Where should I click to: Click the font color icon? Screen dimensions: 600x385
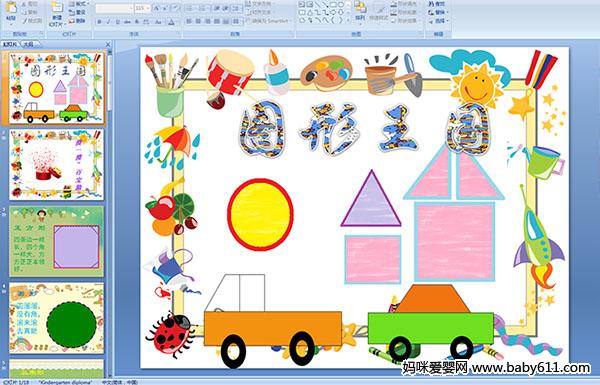pyautogui.click(x=171, y=22)
